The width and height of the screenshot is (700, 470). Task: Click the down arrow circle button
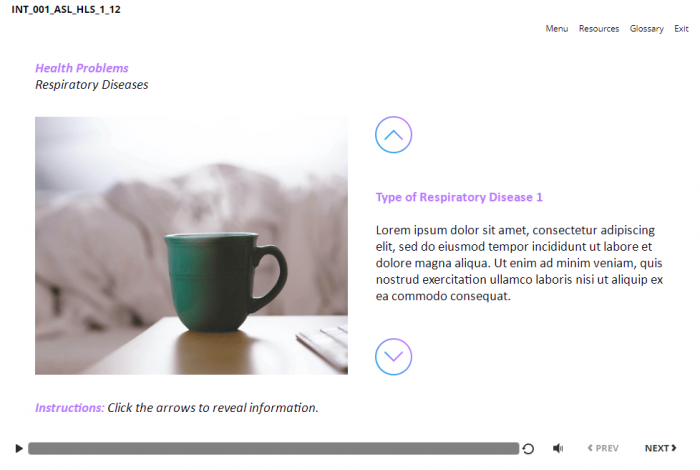393,357
